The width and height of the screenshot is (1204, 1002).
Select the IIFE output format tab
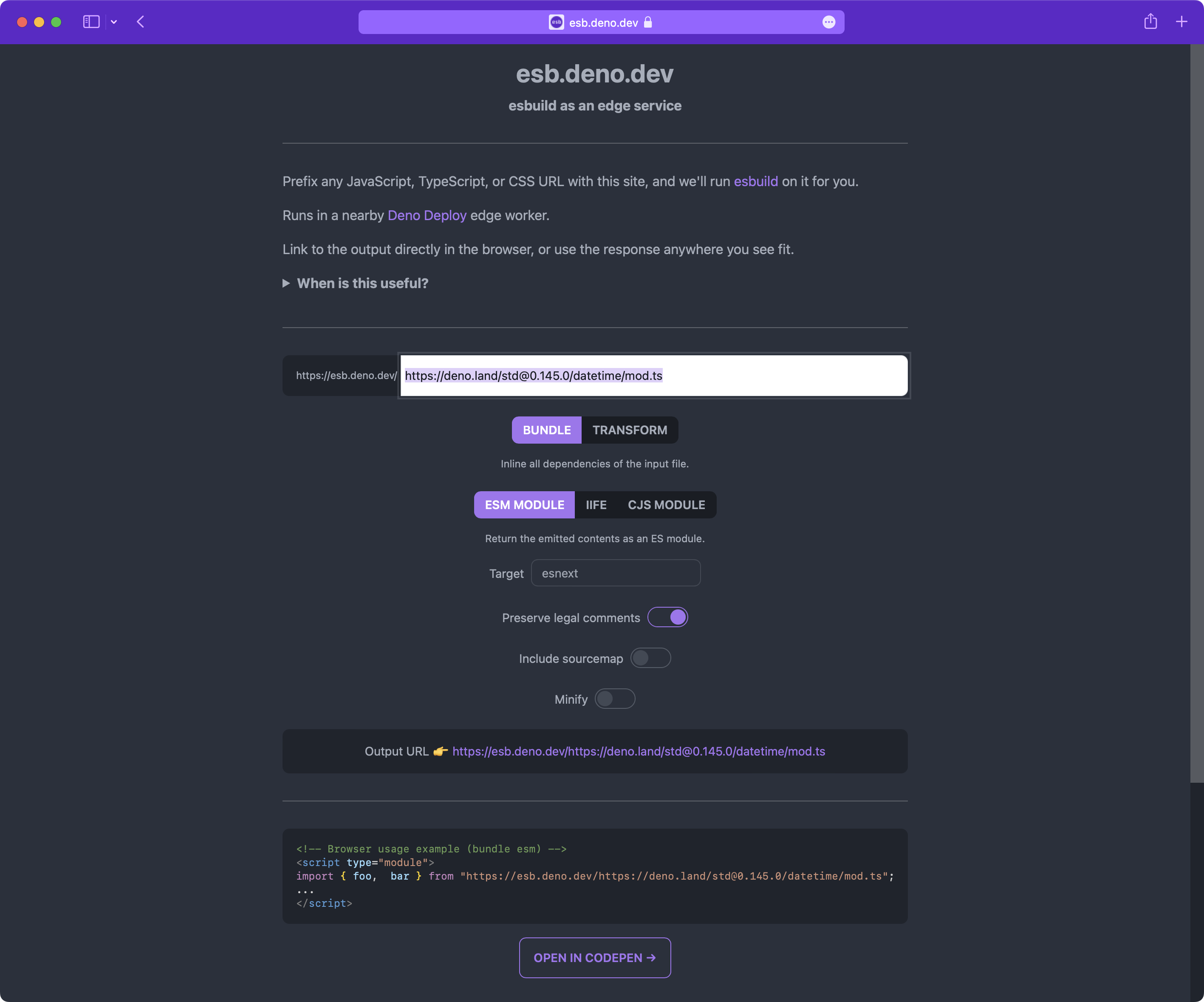[x=596, y=505]
